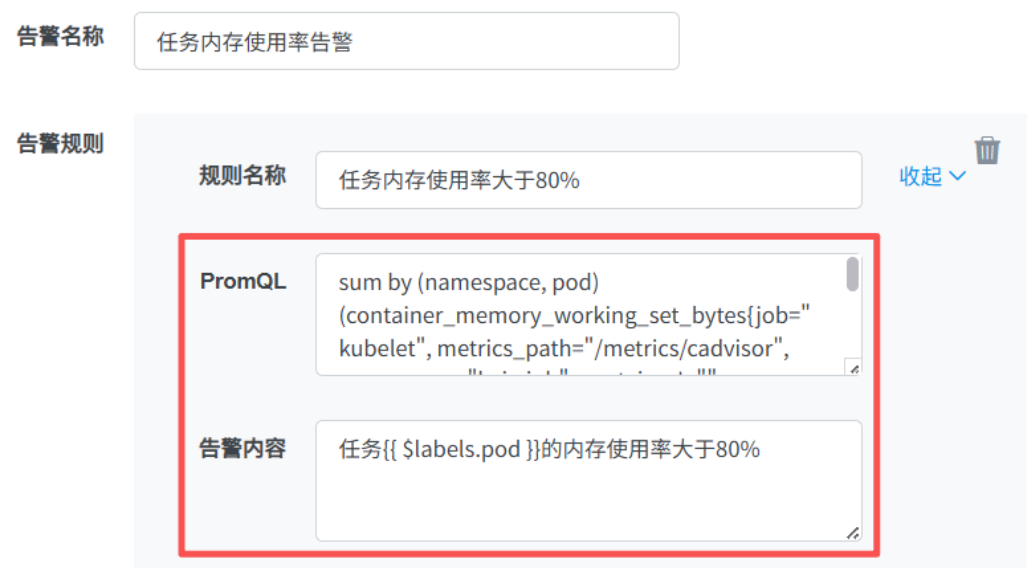1036x576 pixels.
Task: Click the 告警内容 textarea resize handle
Action: pyautogui.click(x=853, y=534)
